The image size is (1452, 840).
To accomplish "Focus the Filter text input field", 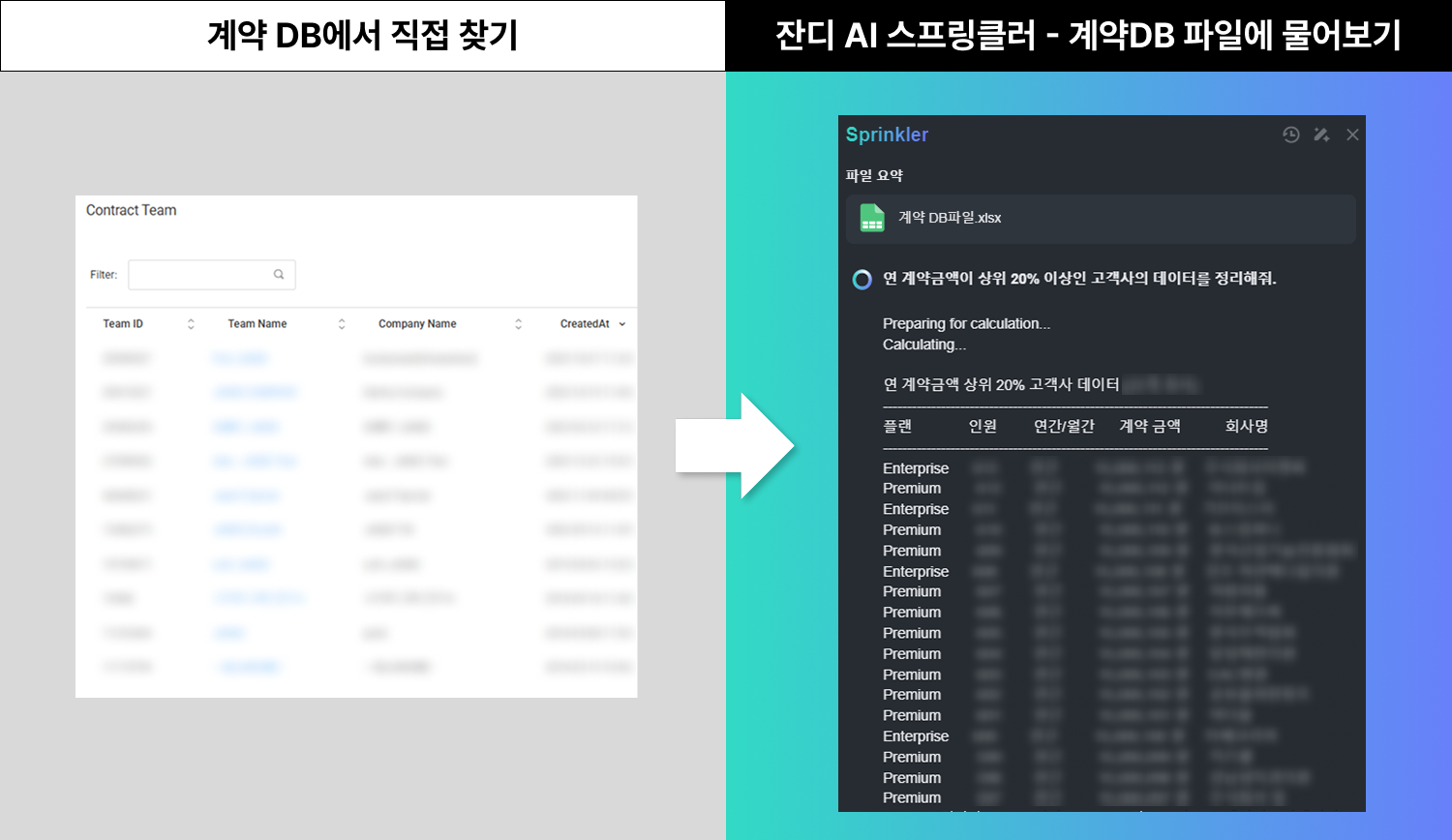I will coord(201,275).
